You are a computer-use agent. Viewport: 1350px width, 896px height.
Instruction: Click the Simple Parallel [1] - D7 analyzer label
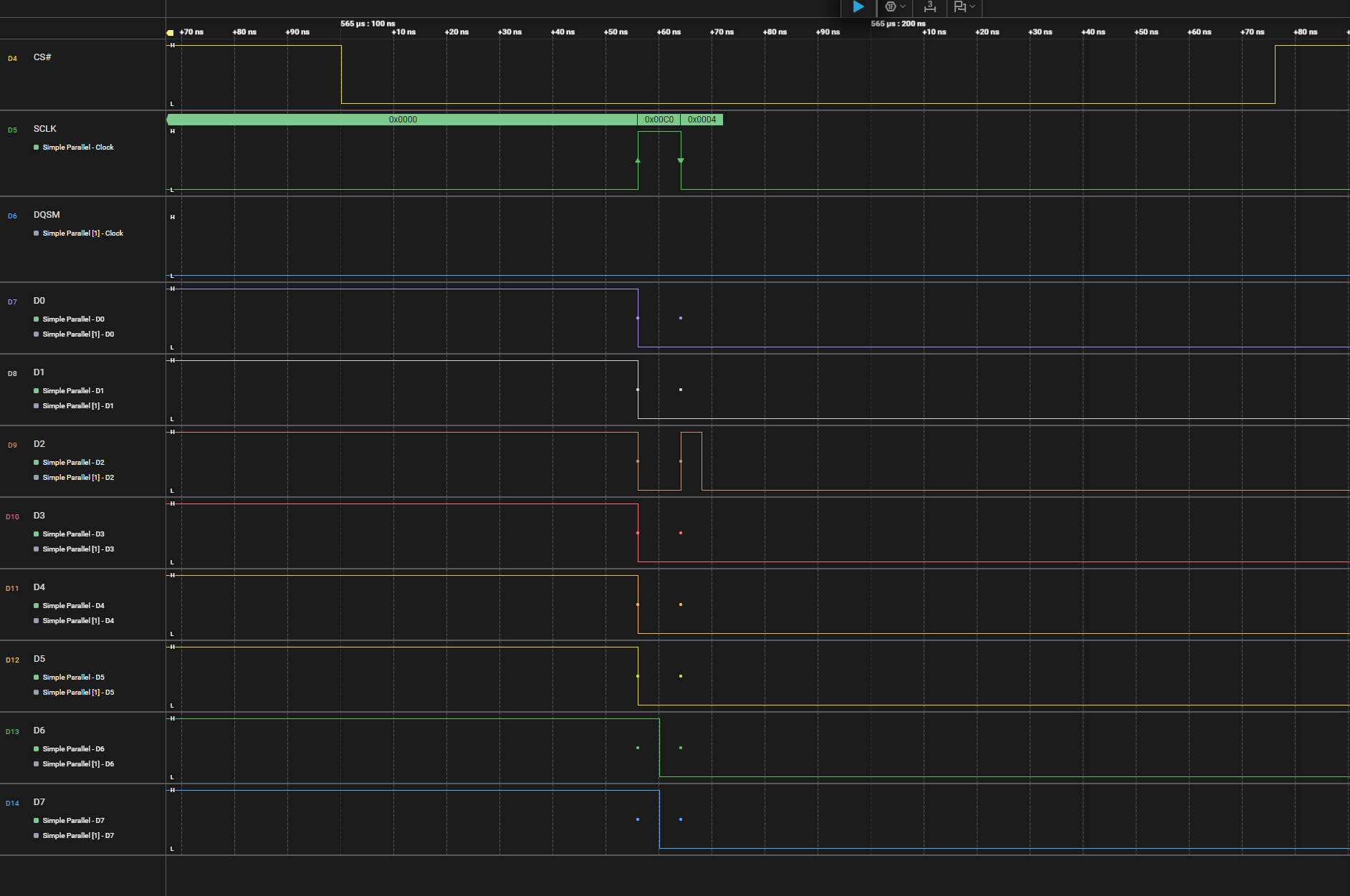(78, 836)
